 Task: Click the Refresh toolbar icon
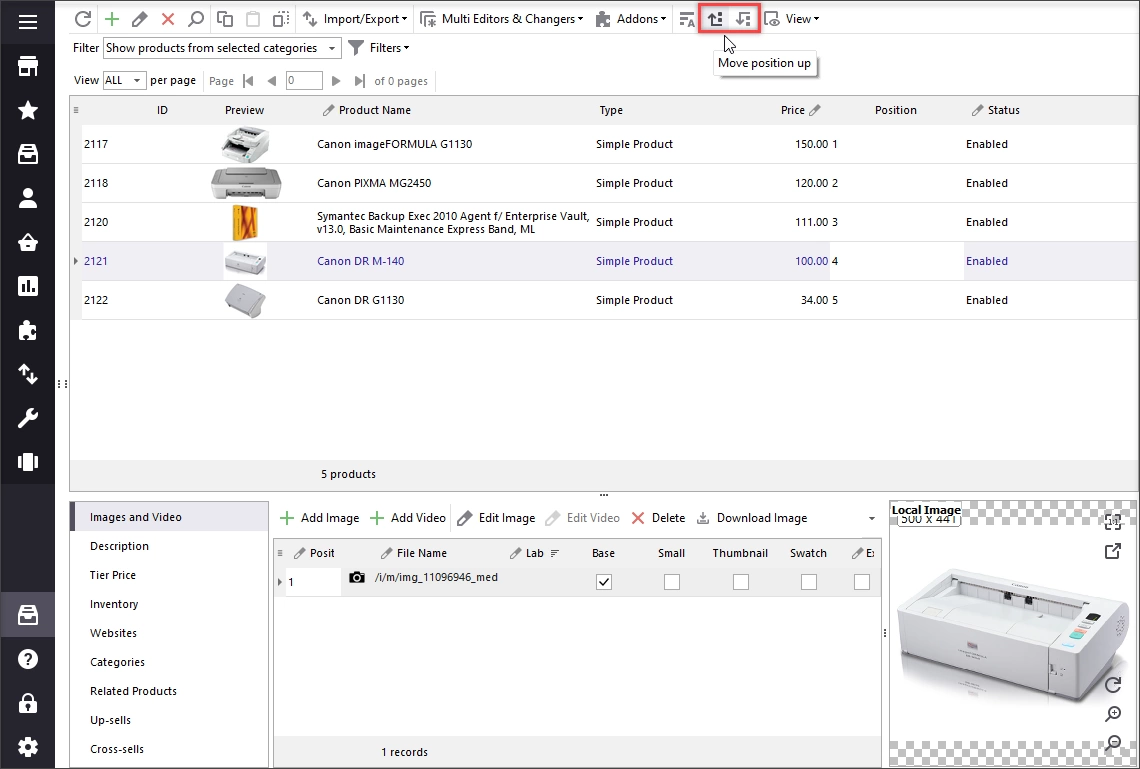click(83, 19)
